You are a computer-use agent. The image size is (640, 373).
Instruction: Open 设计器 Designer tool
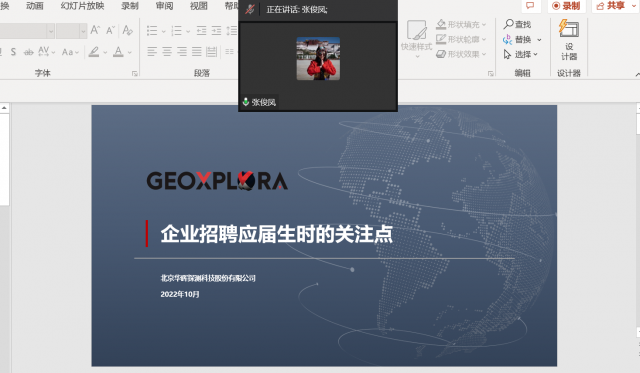click(569, 40)
